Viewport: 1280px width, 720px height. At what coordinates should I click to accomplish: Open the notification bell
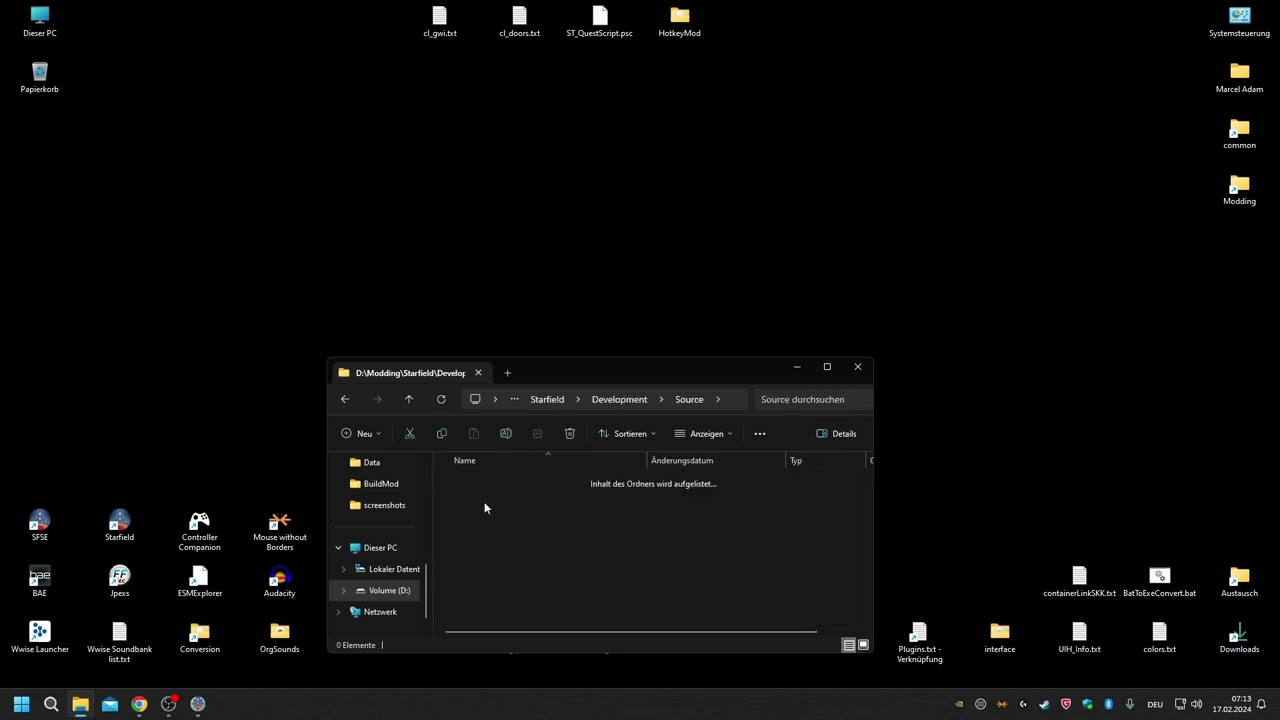[x=1262, y=704]
